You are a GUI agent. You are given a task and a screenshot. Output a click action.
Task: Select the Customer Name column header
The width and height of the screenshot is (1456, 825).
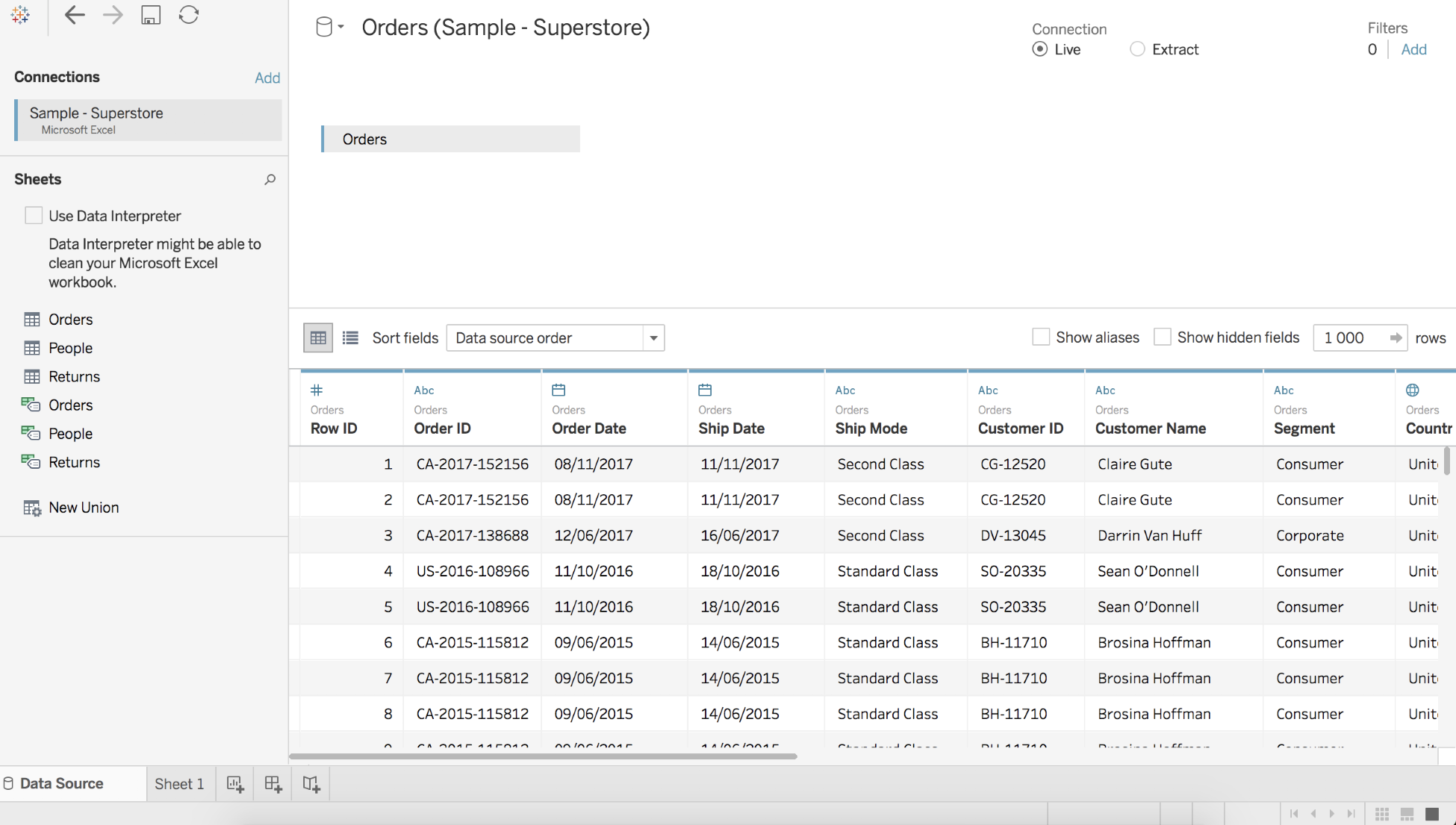click(x=1173, y=409)
